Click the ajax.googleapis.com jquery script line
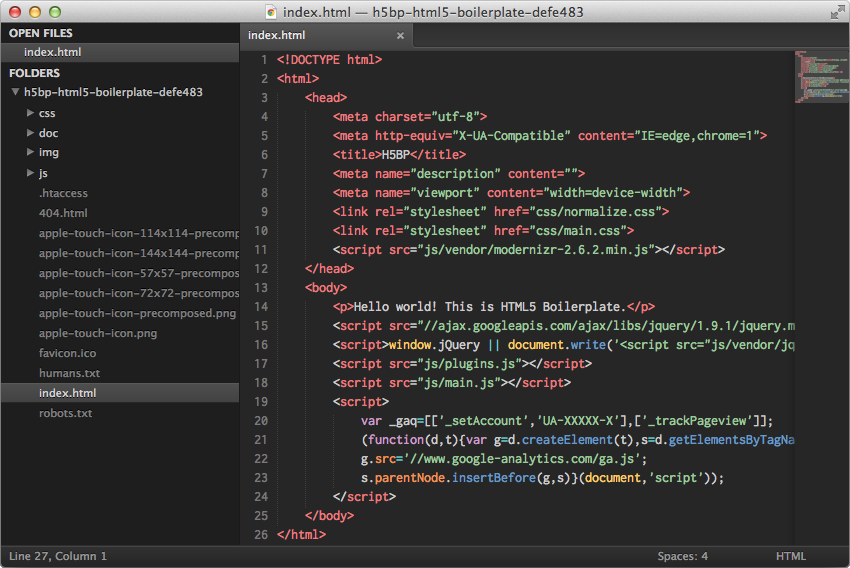Screen dimensions: 850x568 click(564, 326)
